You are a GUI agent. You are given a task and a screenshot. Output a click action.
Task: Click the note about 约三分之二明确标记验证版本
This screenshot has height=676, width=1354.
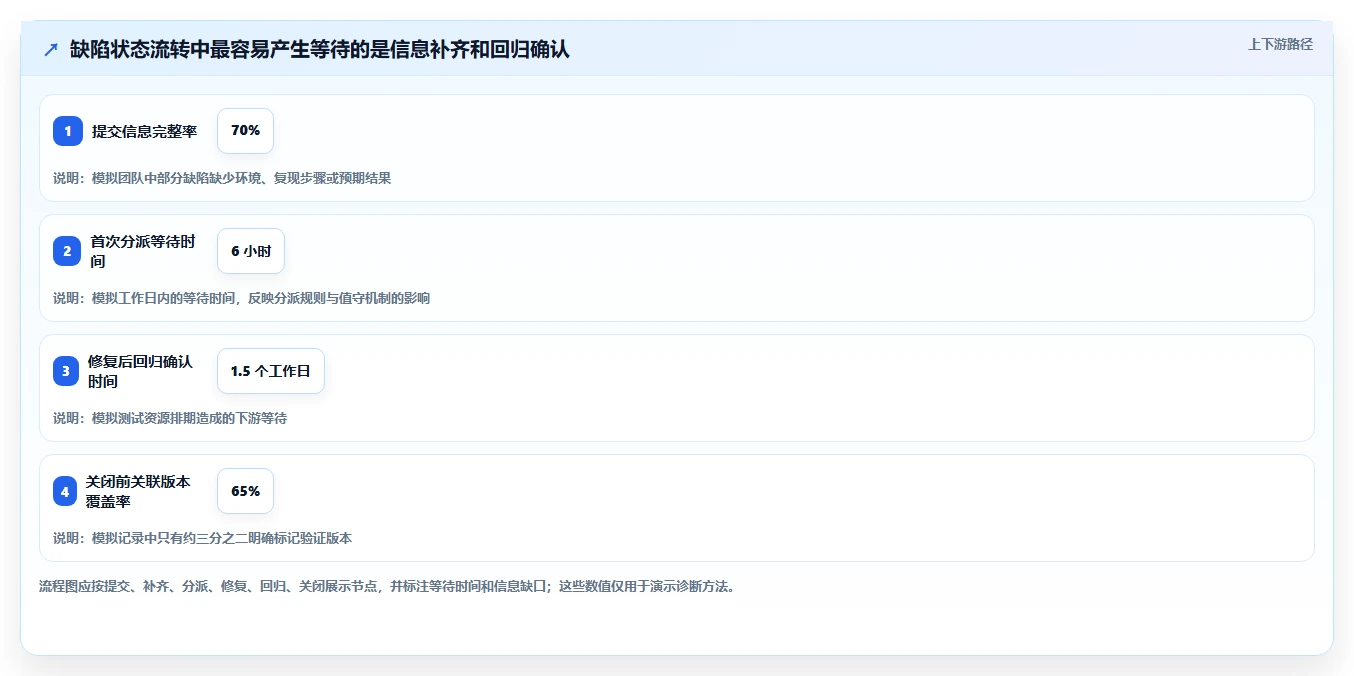pyautogui.click(x=202, y=538)
